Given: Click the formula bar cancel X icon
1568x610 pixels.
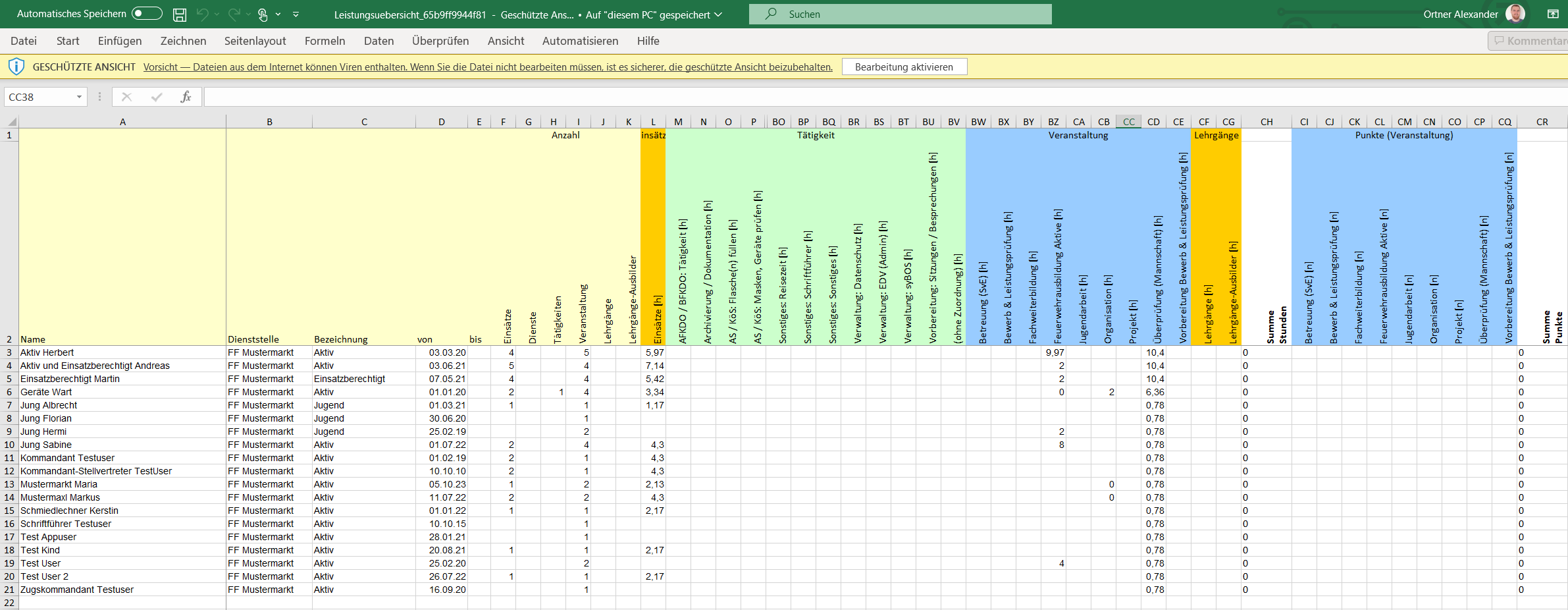Looking at the screenshot, I should coord(126,97).
